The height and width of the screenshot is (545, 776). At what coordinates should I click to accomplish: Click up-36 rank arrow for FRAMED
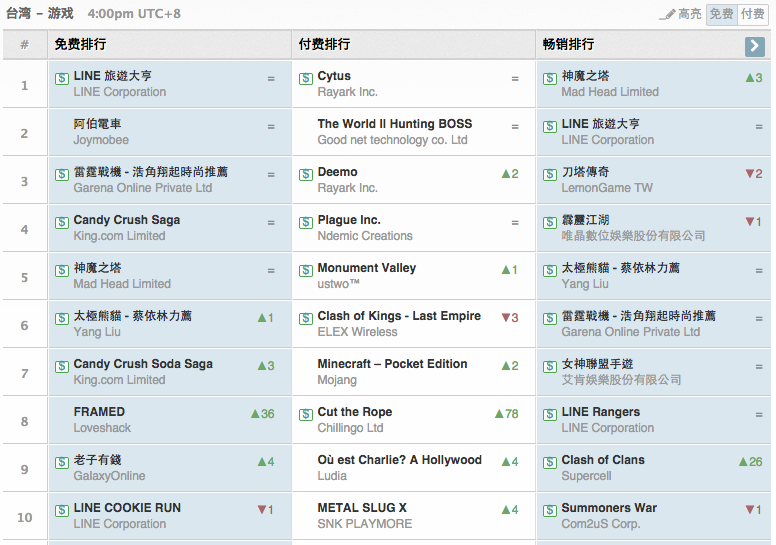click(x=262, y=414)
